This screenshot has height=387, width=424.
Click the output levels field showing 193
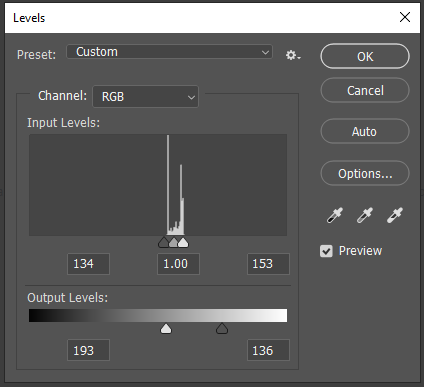pos(88,350)
